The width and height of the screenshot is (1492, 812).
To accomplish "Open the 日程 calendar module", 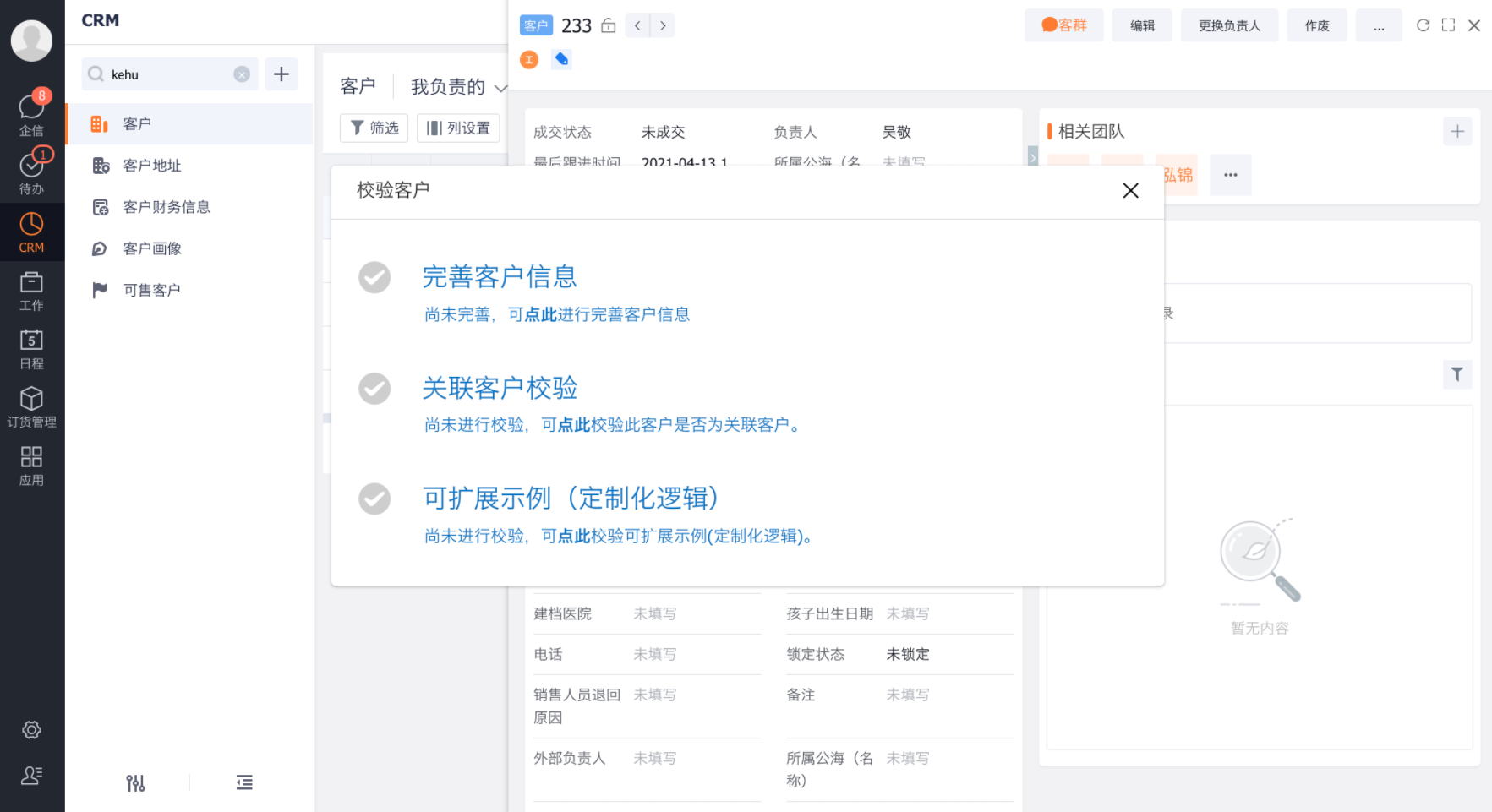I will (x=31, y=350).
